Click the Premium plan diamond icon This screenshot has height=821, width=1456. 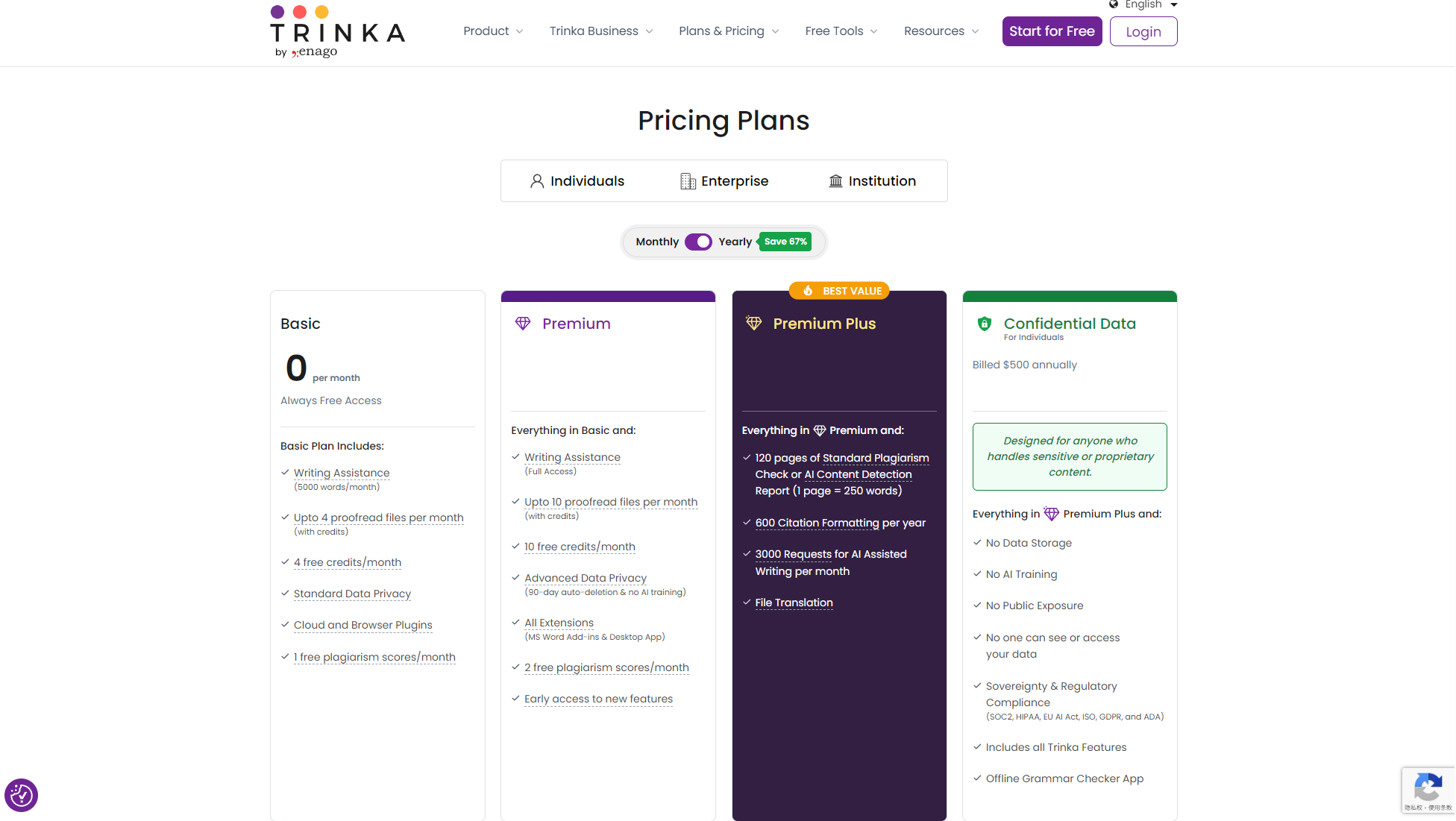523,324
